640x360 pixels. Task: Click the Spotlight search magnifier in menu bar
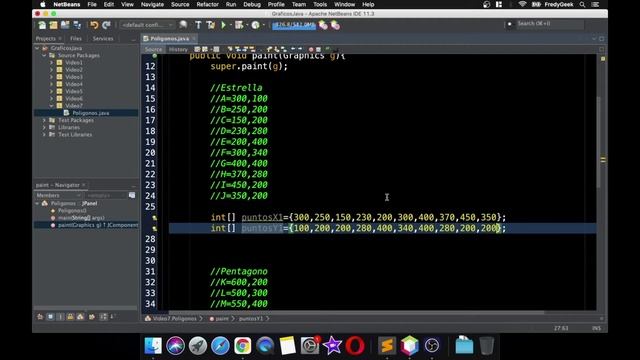tap(582, 4)
